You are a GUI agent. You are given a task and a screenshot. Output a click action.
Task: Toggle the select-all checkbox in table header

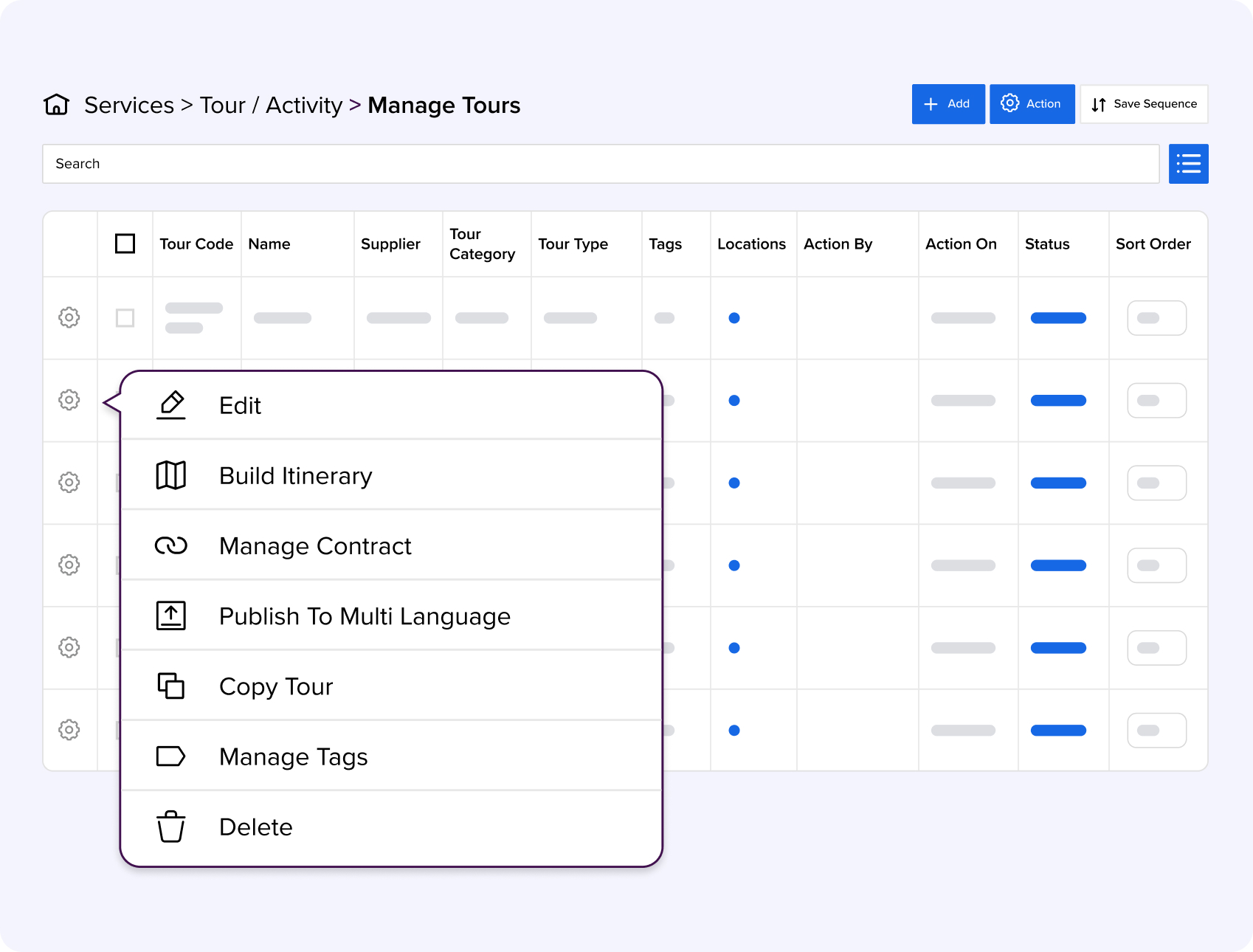[125, 244]
